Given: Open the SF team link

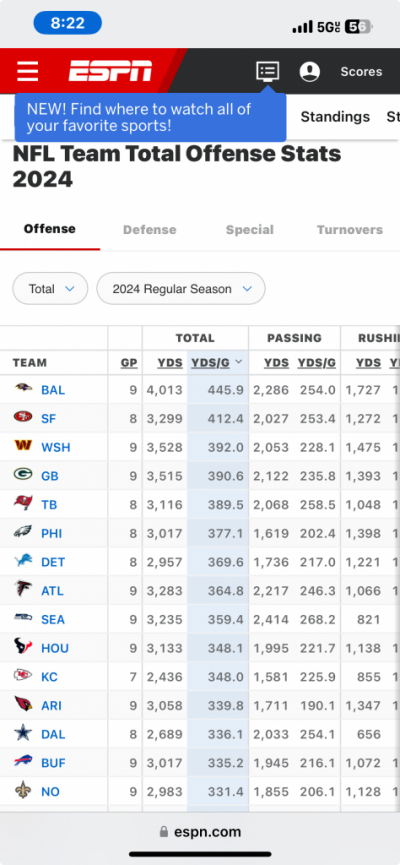Looking at the screenshot, I should [49, 419].
